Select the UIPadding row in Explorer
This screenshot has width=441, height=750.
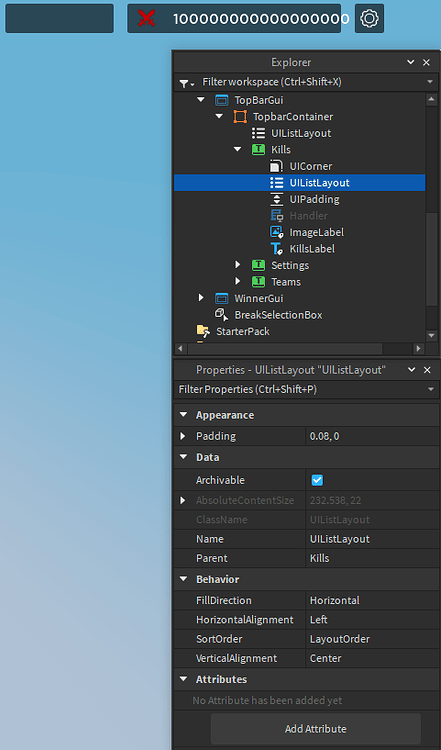coord(299,199)
